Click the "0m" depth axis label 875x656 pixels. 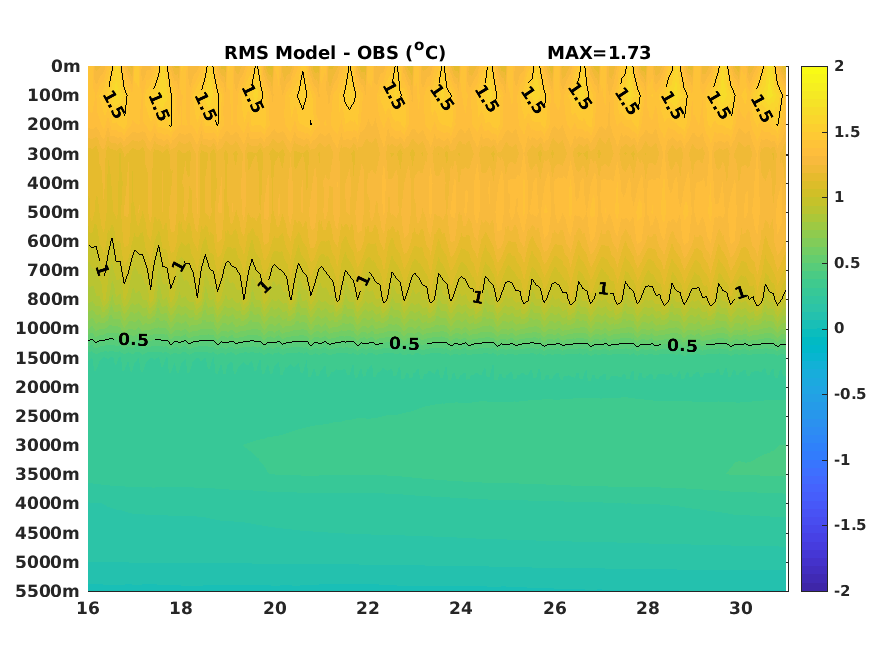pyautogui.click(x=65, y=66)
